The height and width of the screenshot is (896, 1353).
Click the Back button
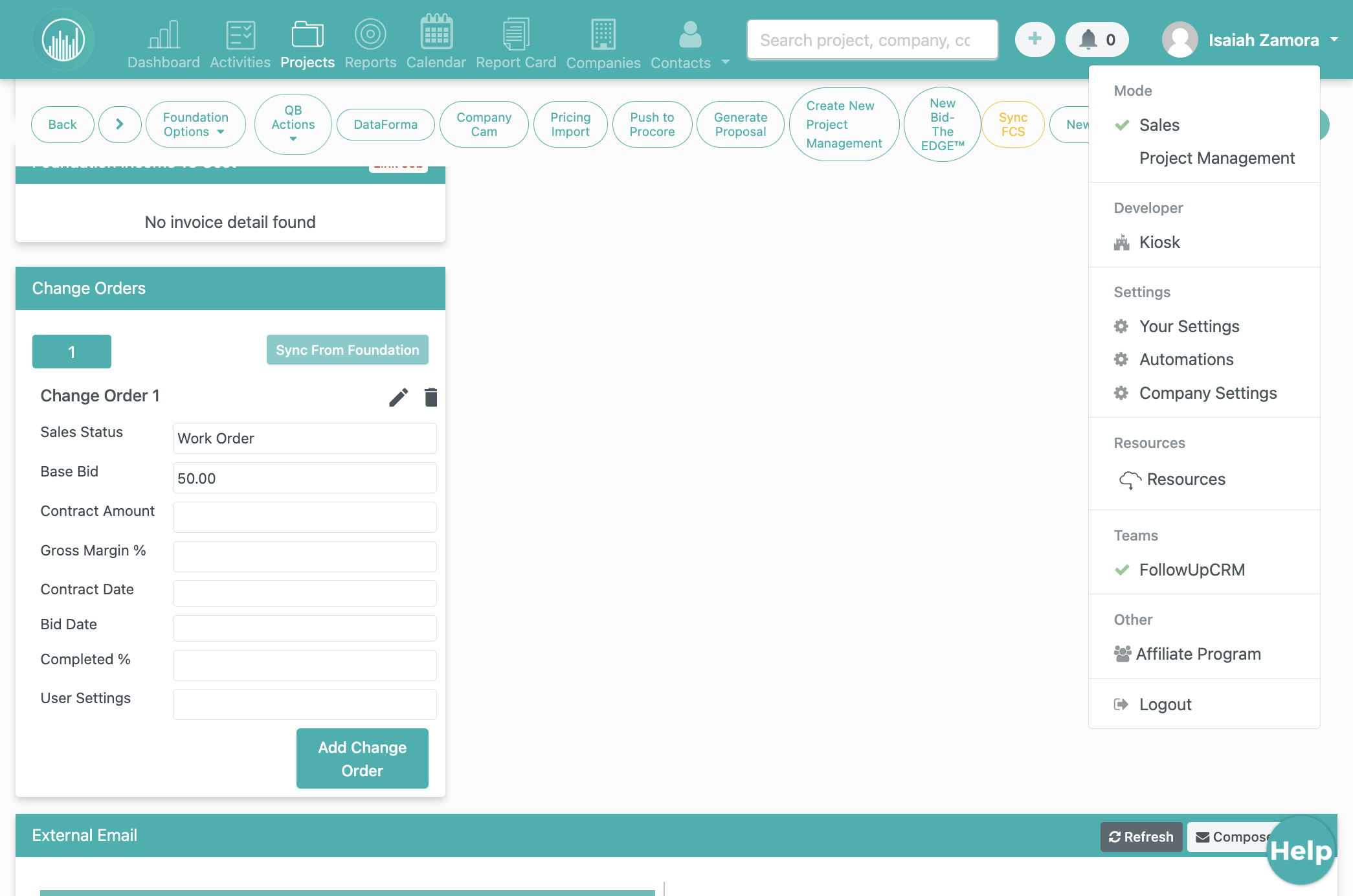tap(63, 124)
